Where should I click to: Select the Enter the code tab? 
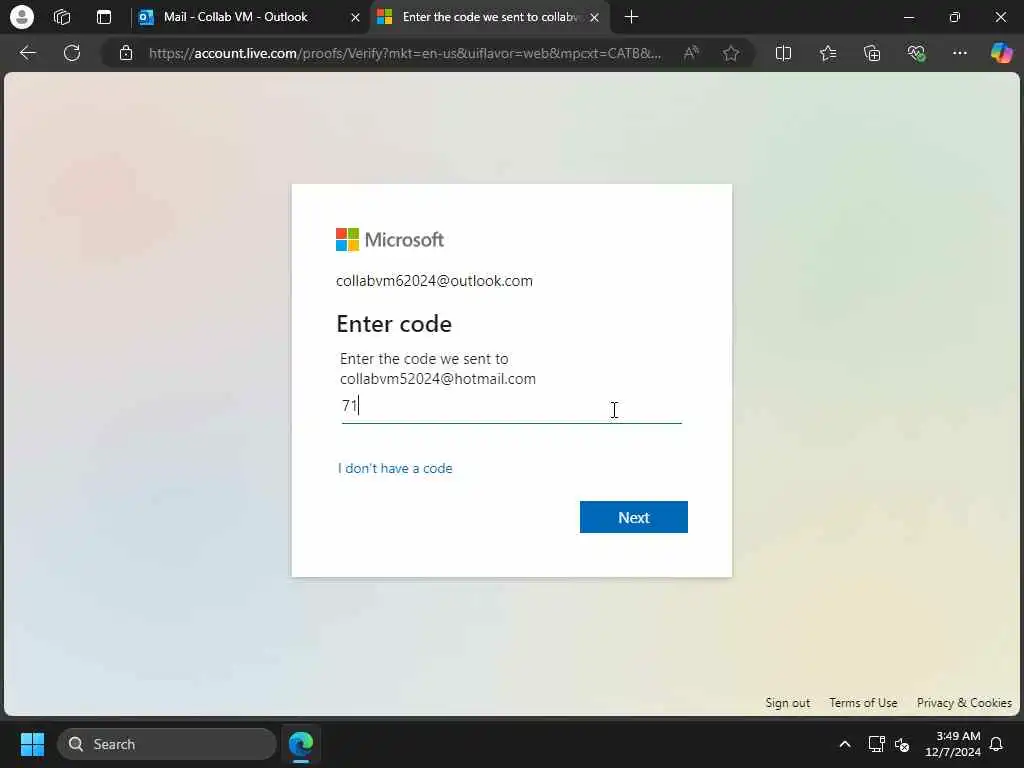pos(490,17)
